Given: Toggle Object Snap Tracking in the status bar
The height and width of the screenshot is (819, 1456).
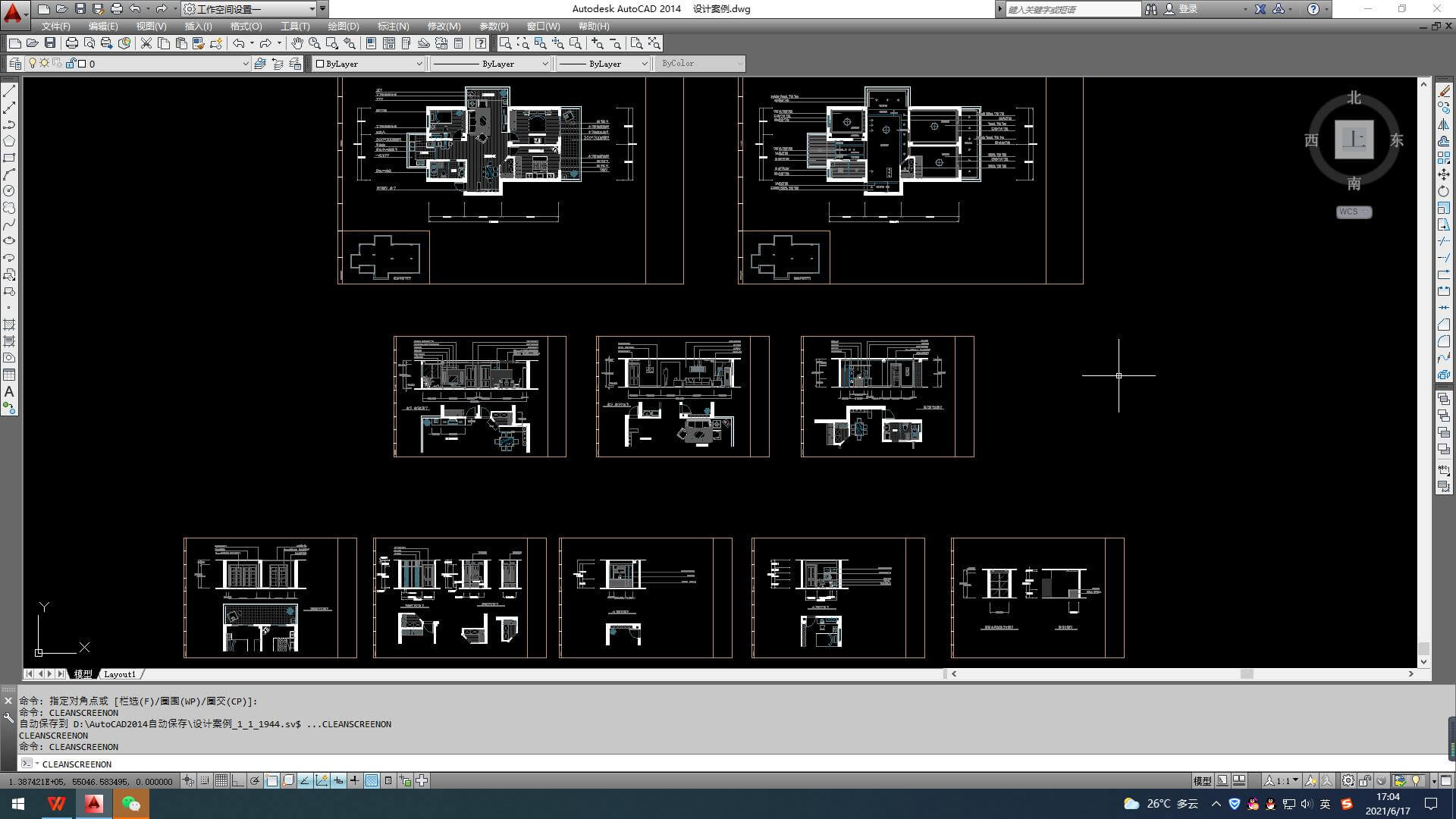Looking at the screenshot, I should pyautogui.click(x=305, y=780).
